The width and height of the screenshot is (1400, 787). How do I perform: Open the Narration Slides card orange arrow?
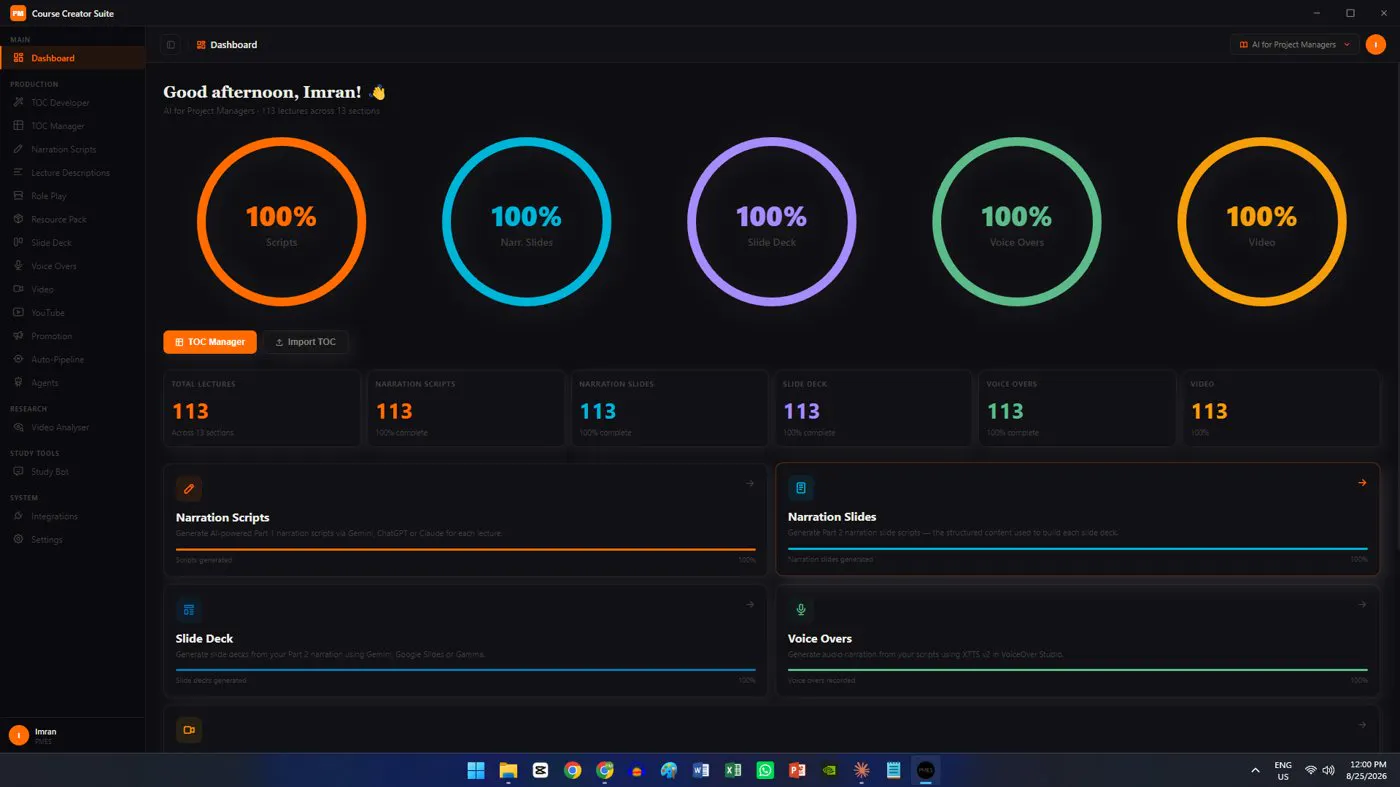tap(1362, 483)
